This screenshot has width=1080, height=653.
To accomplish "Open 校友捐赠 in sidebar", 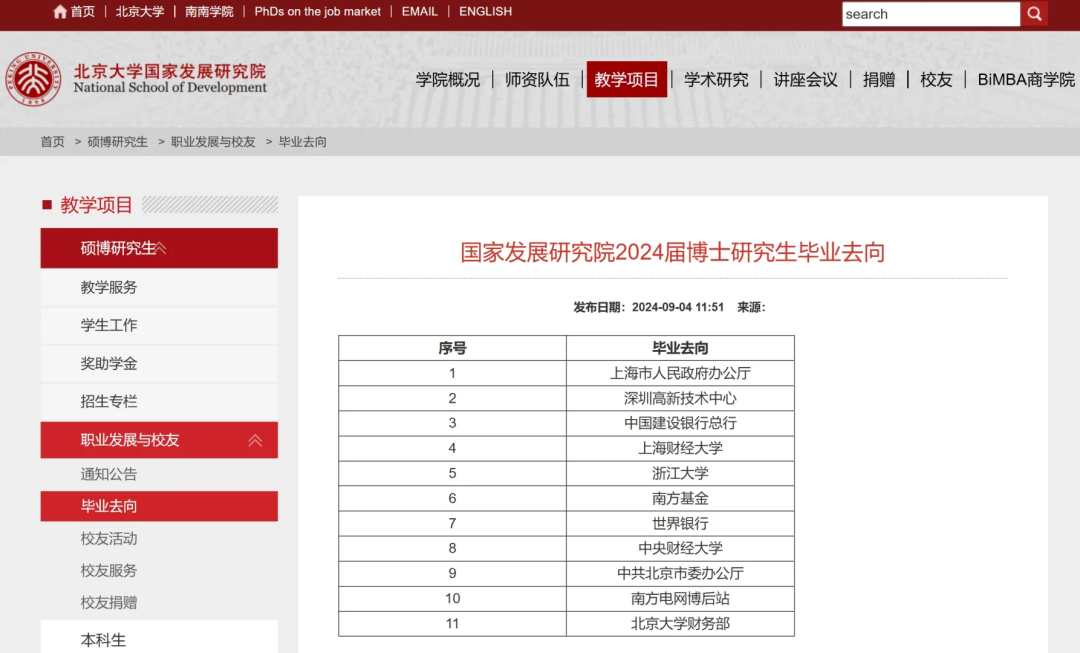I will [x=109, y=603].
